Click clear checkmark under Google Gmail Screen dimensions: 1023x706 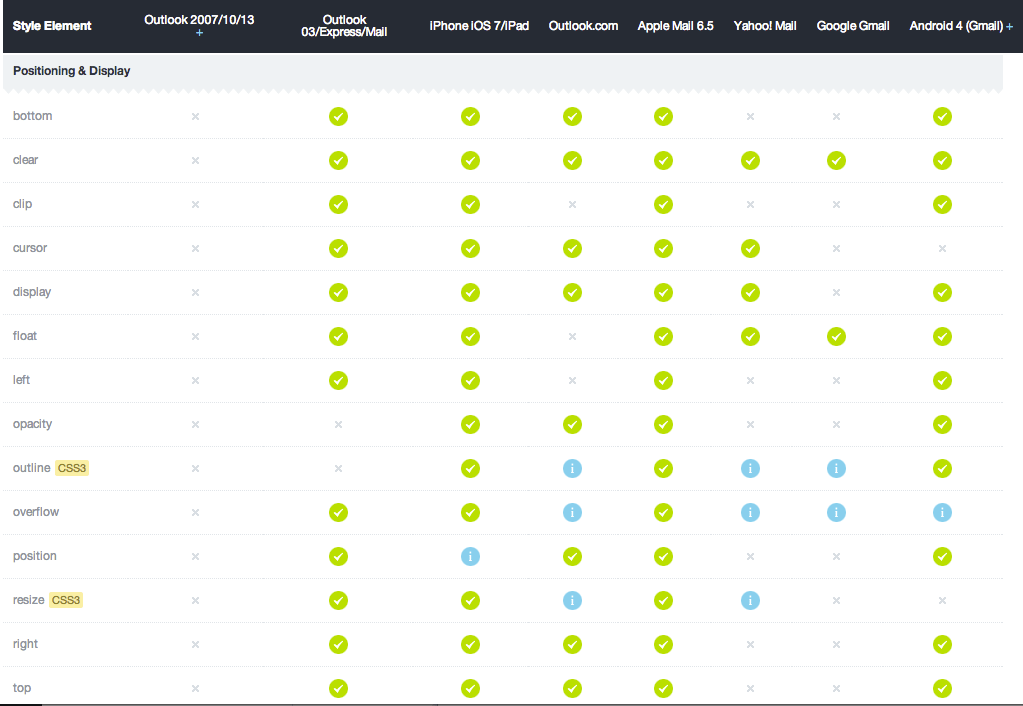coord(836,161)
